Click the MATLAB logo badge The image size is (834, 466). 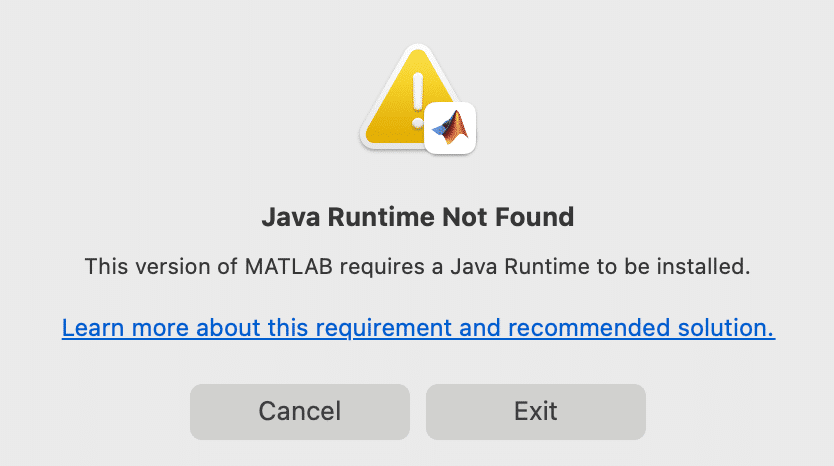[451, 129]
